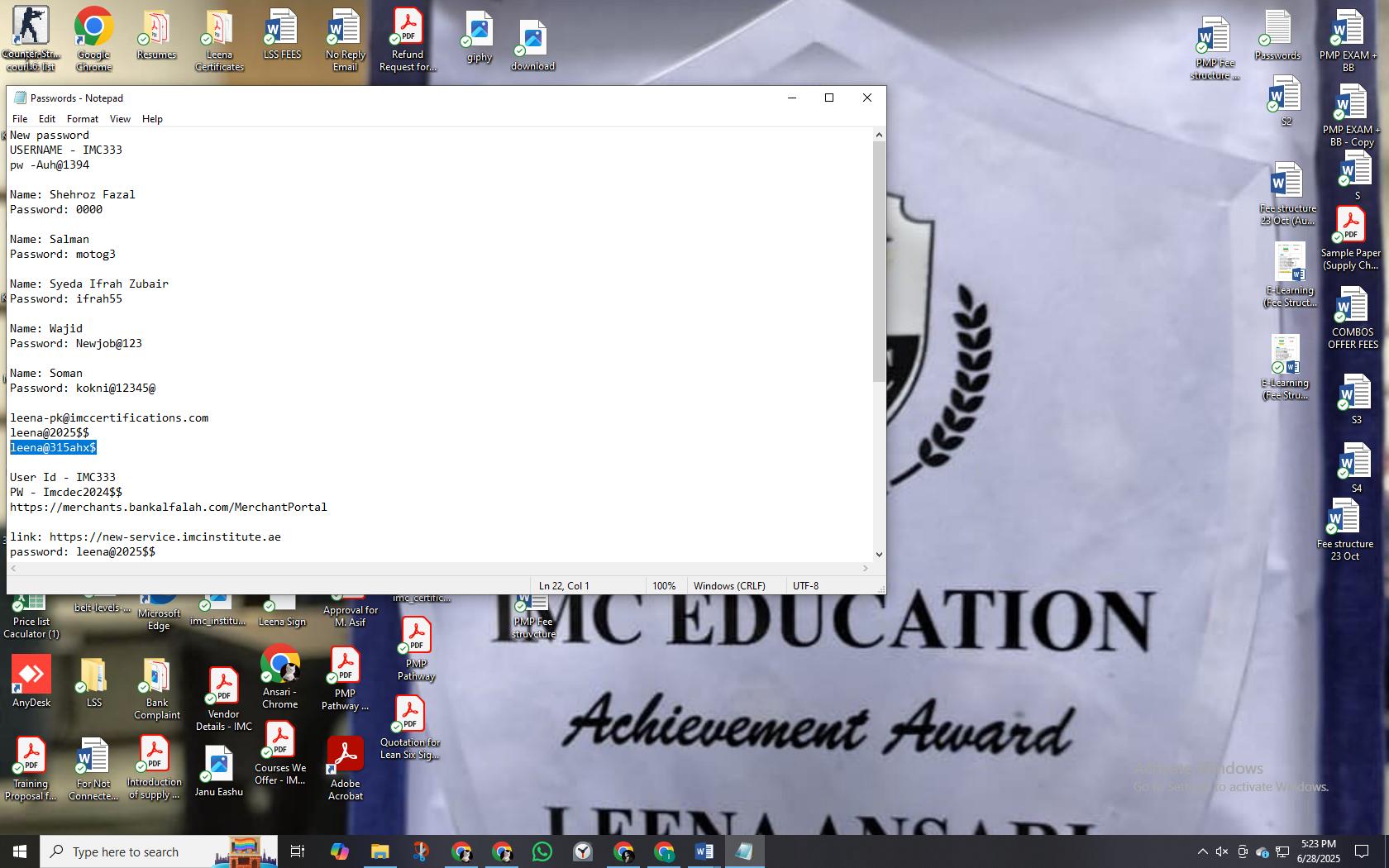
Task: Select the LSS FEES Word document
Action: (282, 35)
